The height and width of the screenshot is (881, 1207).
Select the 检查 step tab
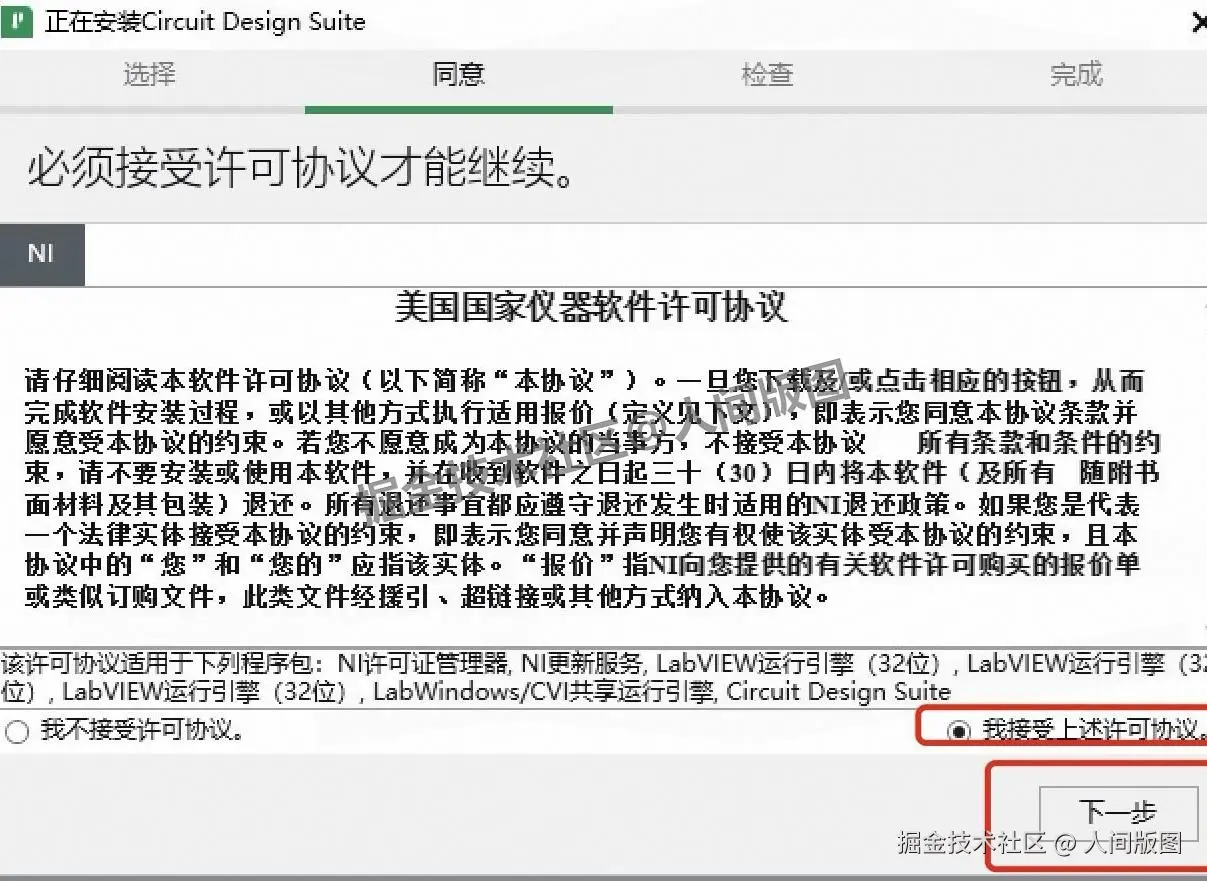pyautogui.click(x=766, y=75)
